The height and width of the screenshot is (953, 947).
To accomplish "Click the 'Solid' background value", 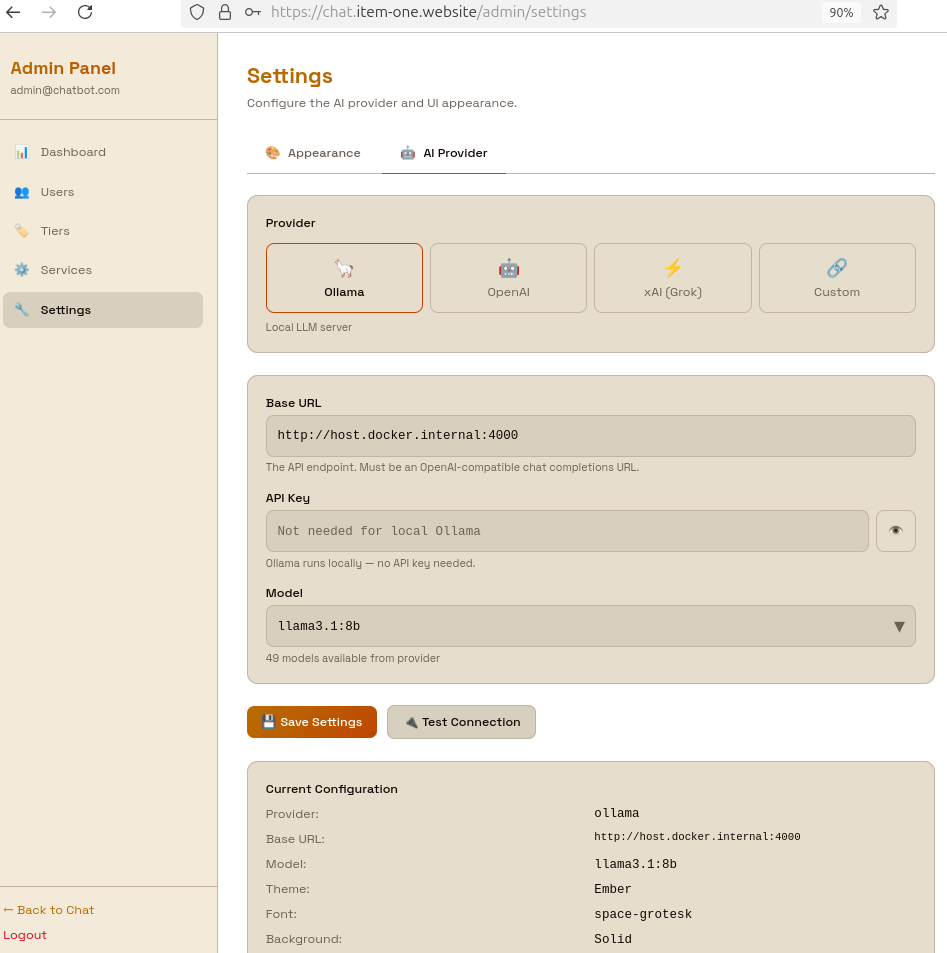I will pyautogui.click(x=613, y=939).
